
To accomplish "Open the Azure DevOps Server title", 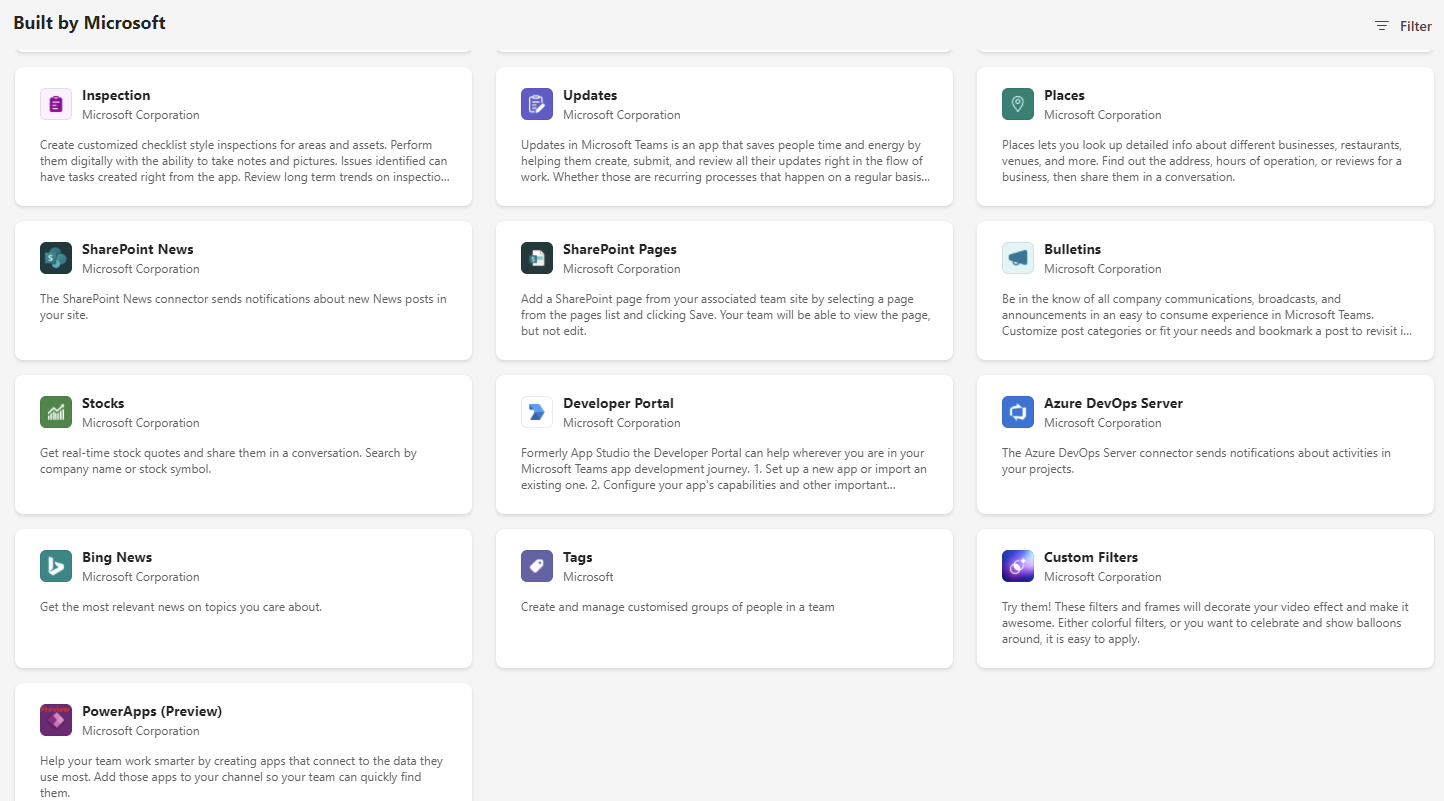I will point(1113,403).
